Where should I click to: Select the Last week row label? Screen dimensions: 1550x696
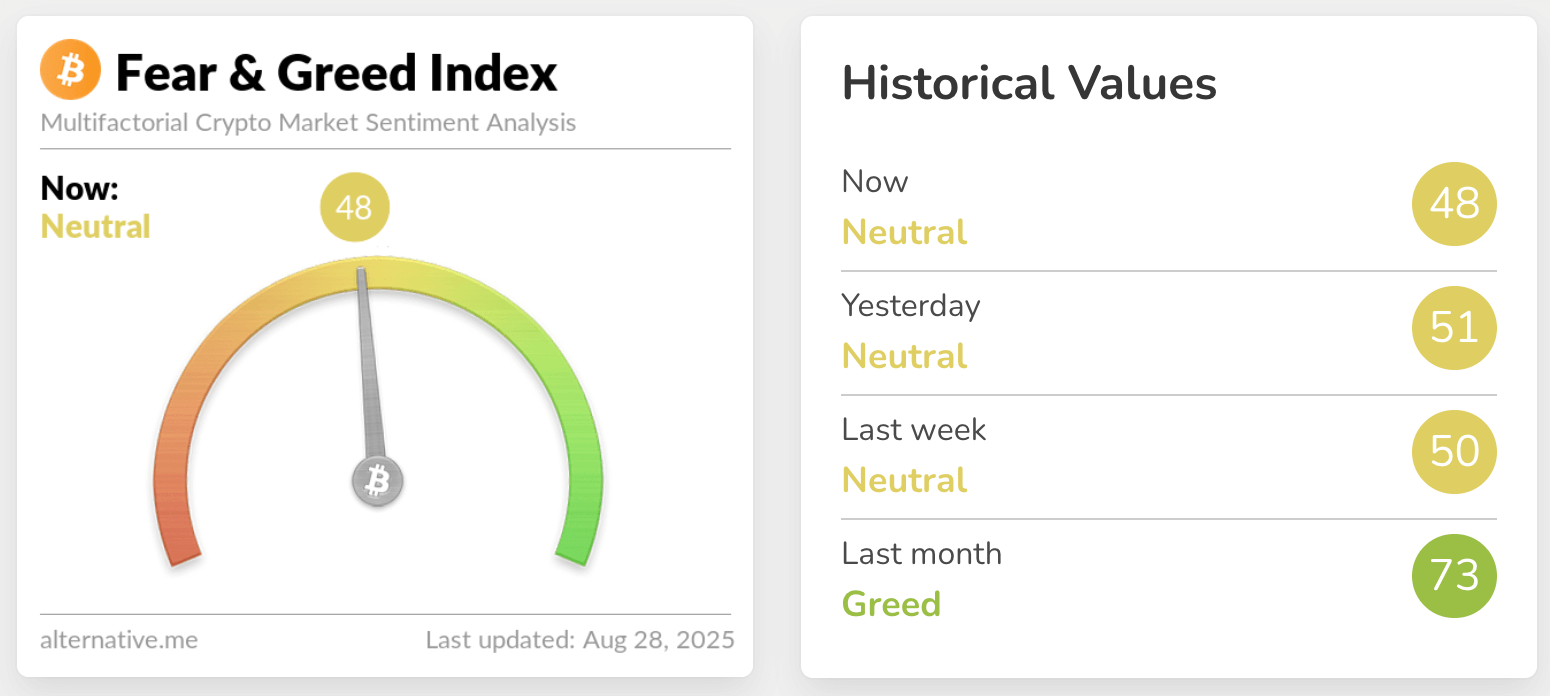[913, 429]
